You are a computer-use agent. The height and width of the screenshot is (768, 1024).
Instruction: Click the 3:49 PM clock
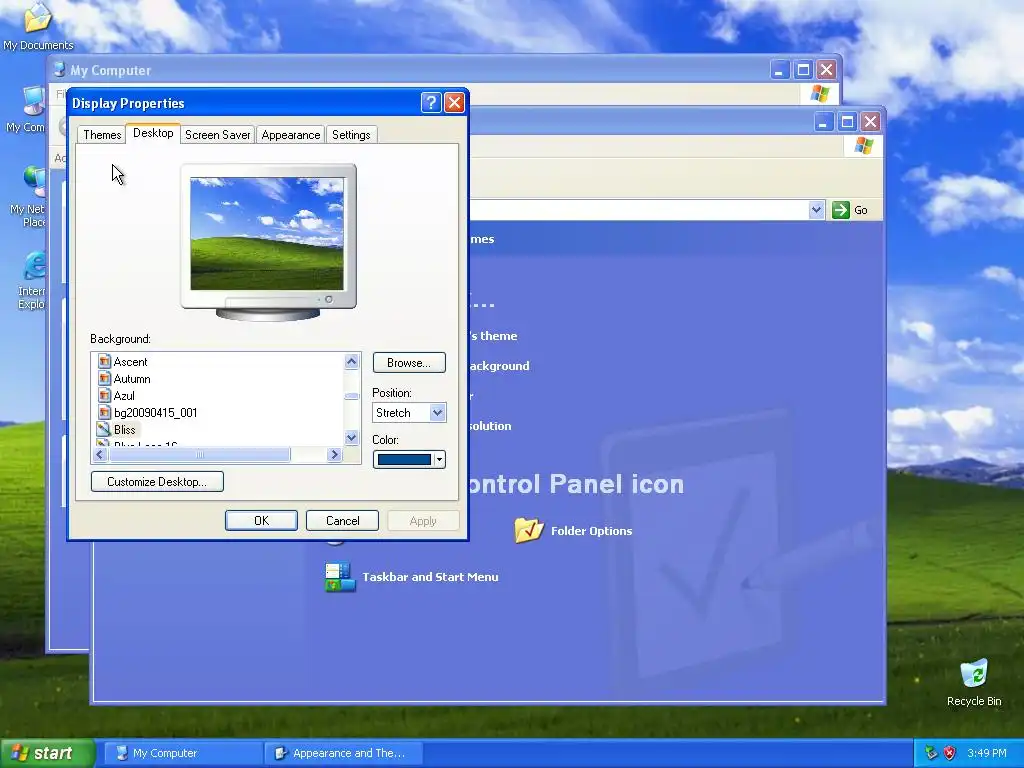(x=987, y=753)
